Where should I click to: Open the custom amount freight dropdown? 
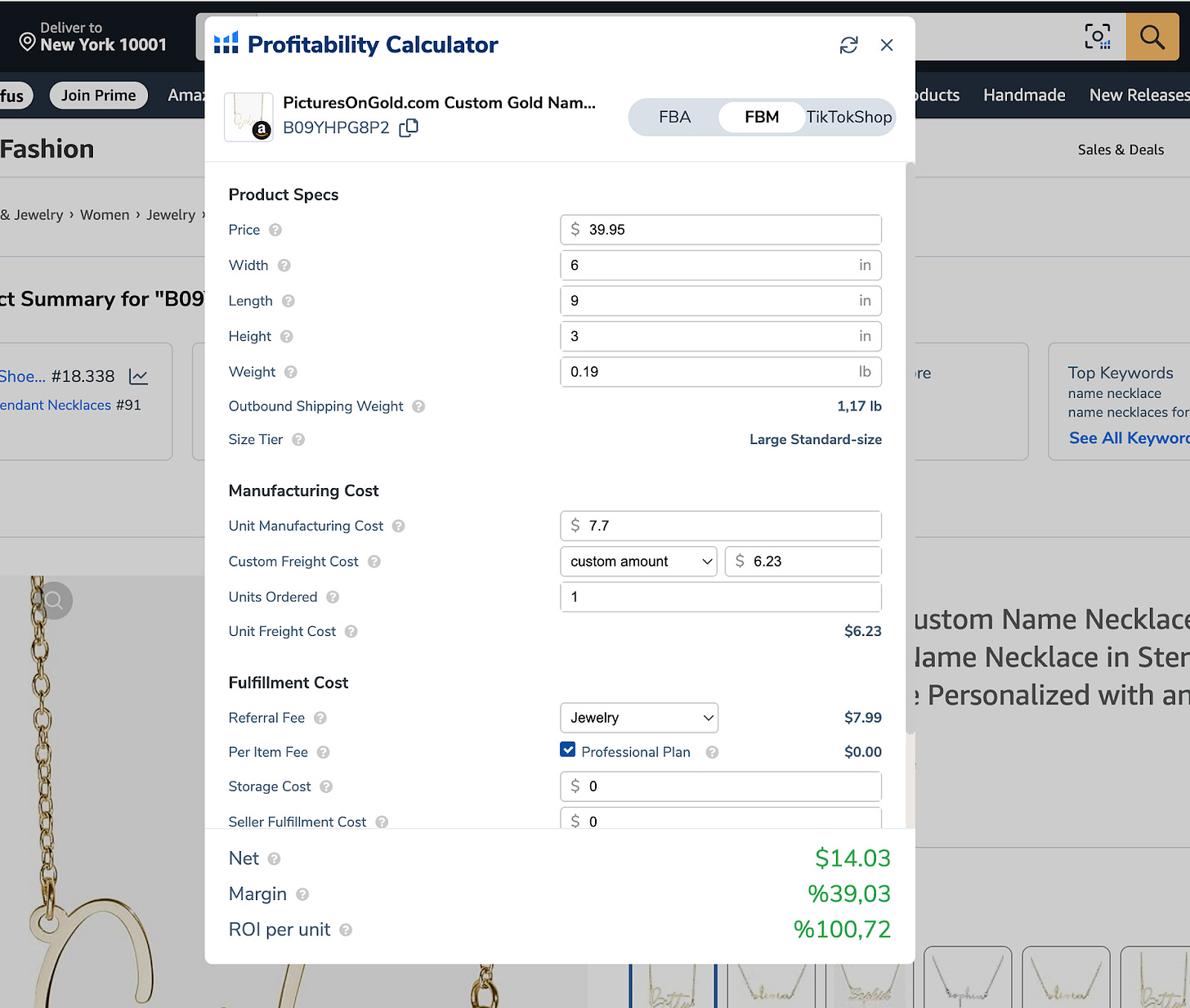pos(638,562)
